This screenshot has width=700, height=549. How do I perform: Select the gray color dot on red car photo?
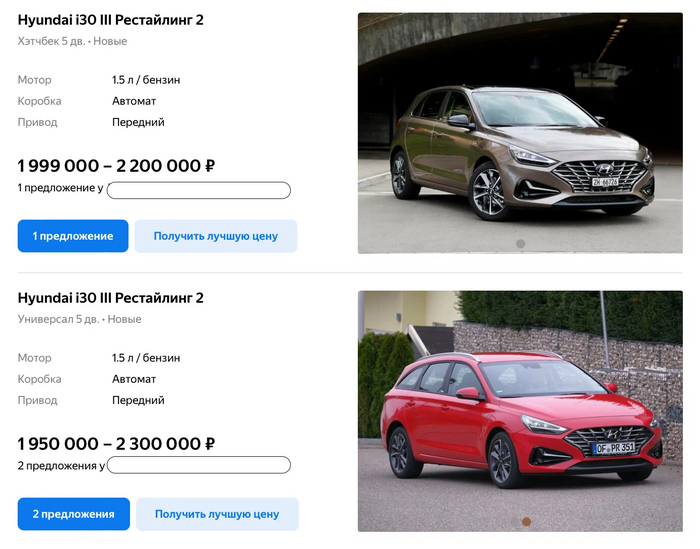(515, 521)
